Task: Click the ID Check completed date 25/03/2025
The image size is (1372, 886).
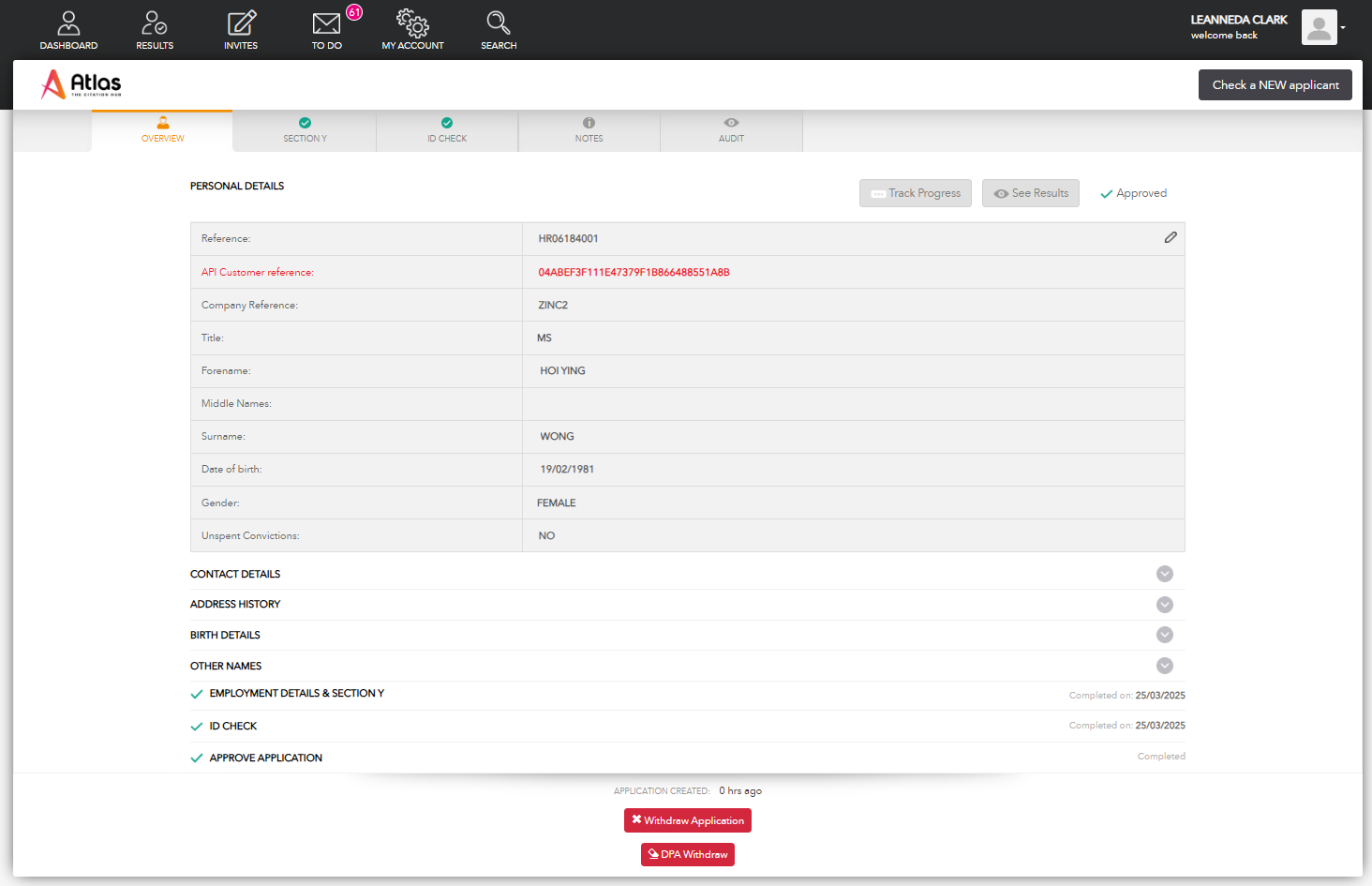Action: (x=1160, y=726)
